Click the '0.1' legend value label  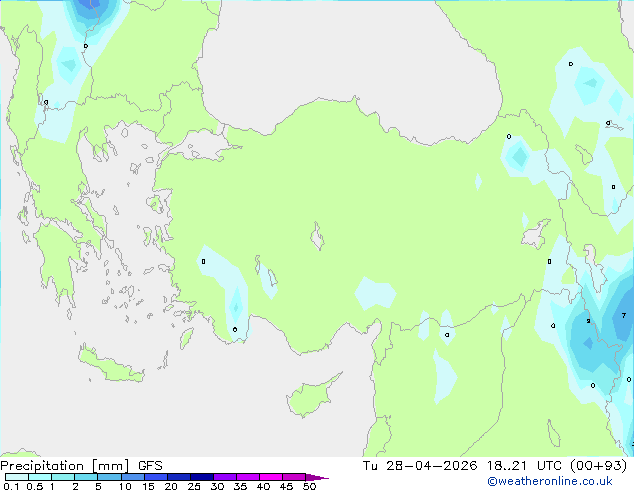pos(11,486)
